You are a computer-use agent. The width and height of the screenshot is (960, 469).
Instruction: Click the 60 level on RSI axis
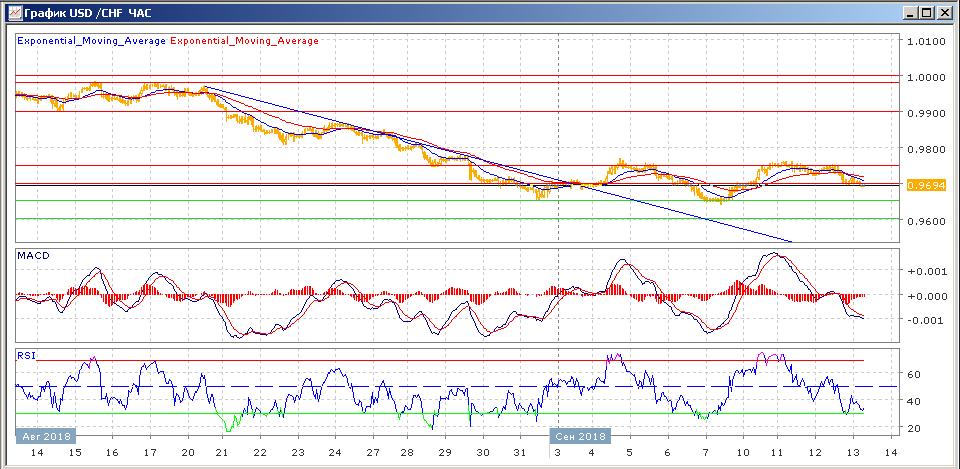pos(912,374)
